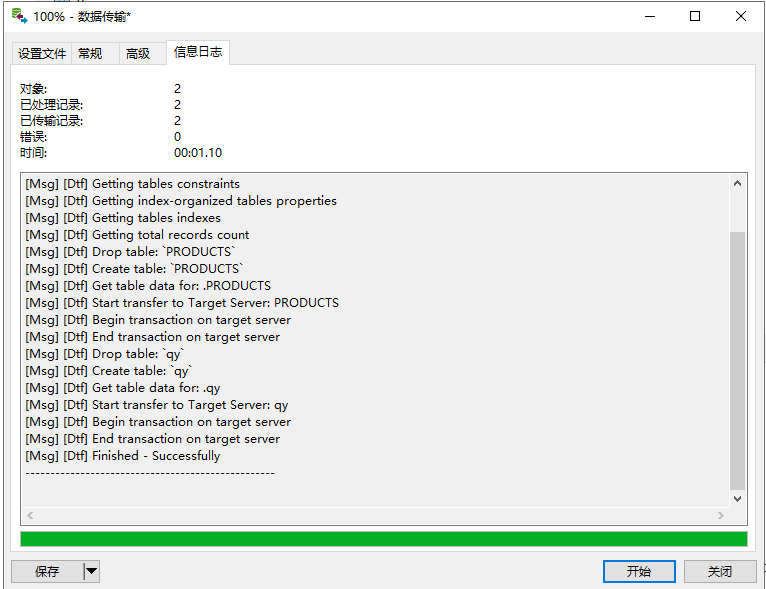The image size is (766, 589).
Task: Close the window with the X button
Action: coord(741,16)
